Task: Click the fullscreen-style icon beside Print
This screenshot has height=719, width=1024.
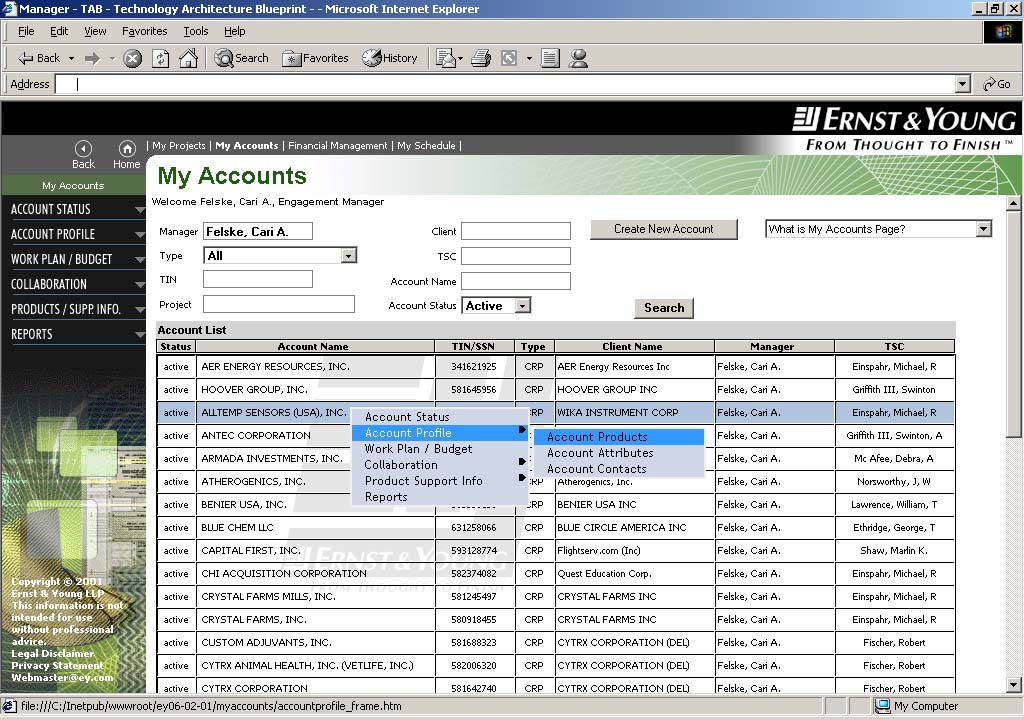Action: point(509,59)
